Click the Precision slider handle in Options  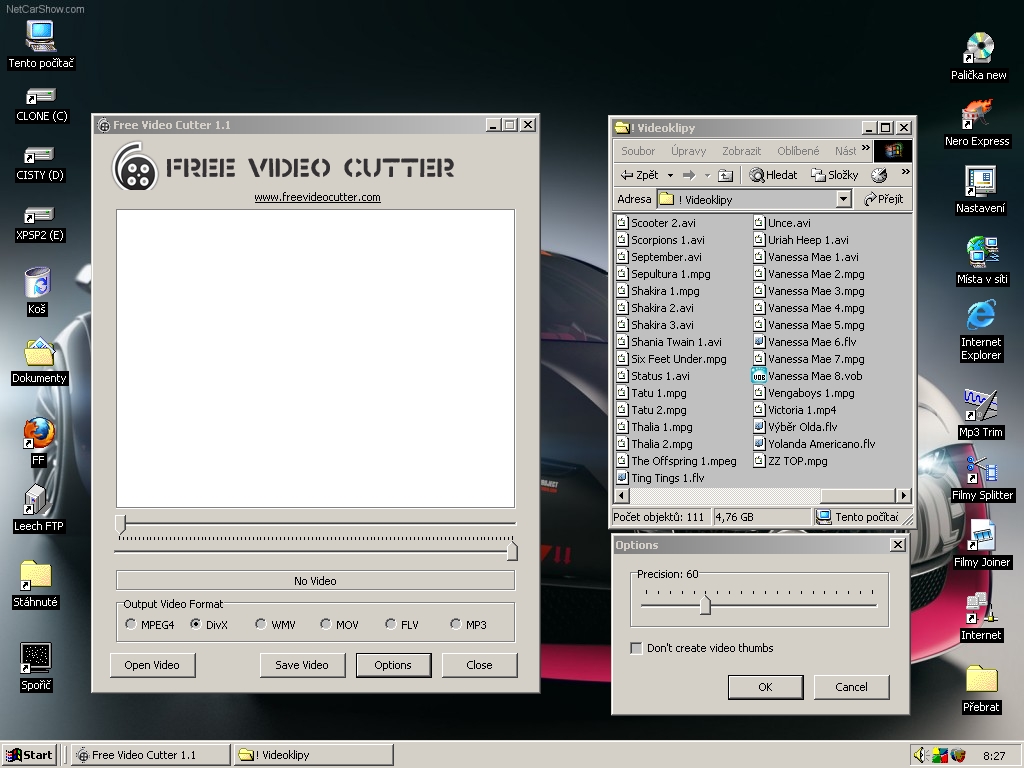705,605
